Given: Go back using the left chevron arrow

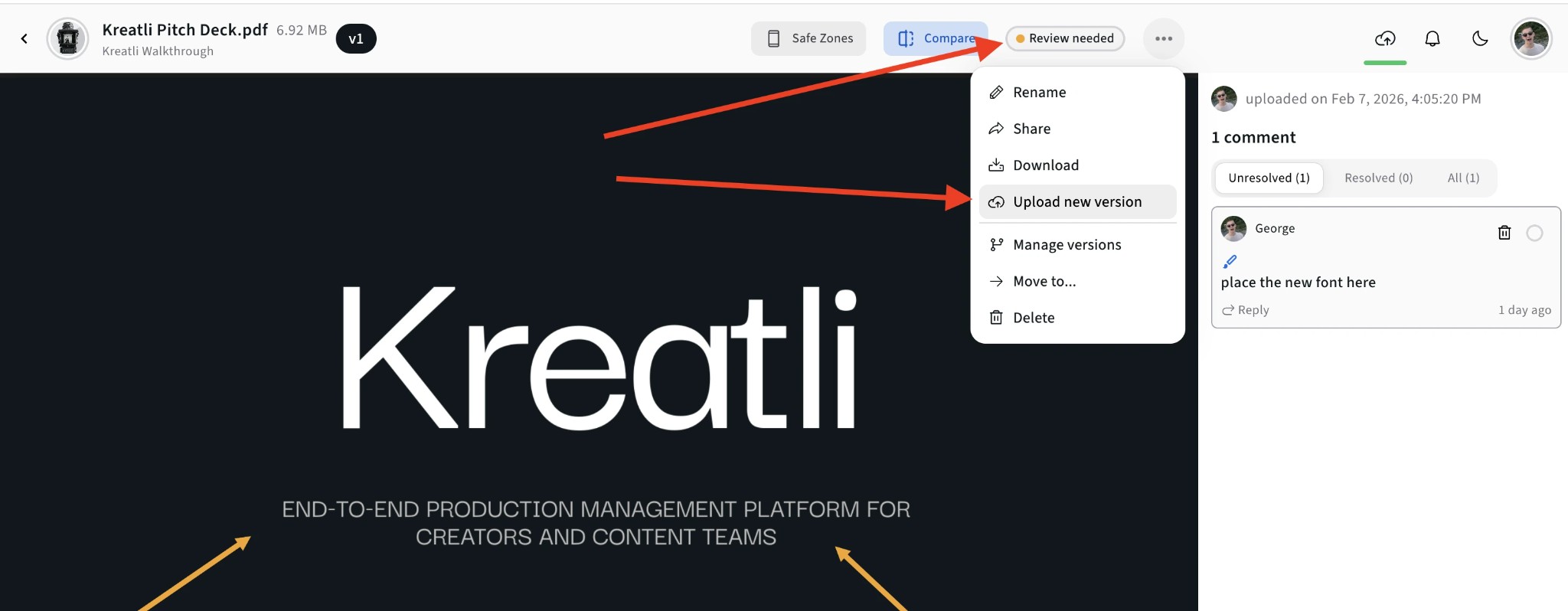Looking at the screenshot, I should click(24, 38).
